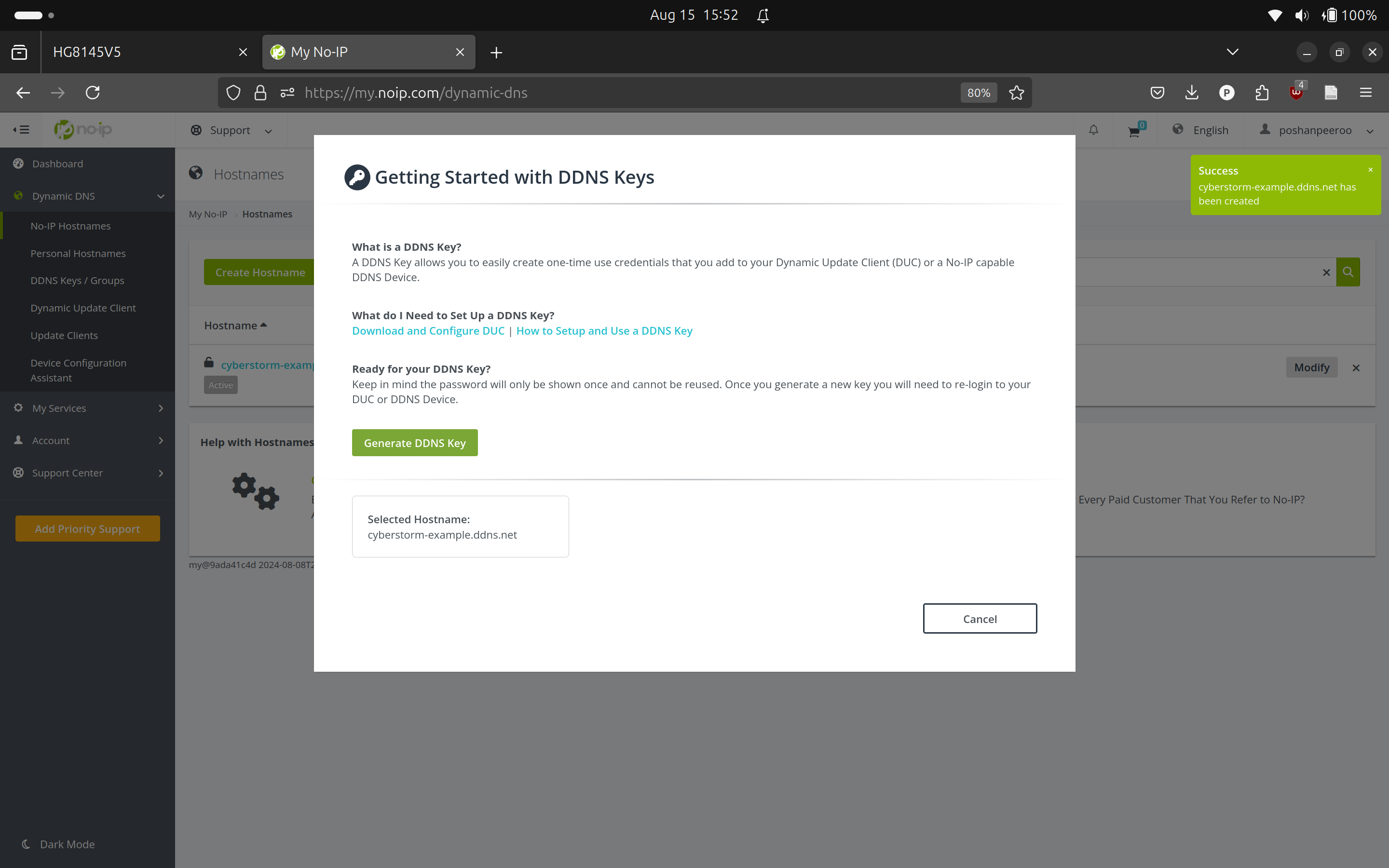Open the shopping cart icon
The image size is (1389, 868).
[1133, 131]
